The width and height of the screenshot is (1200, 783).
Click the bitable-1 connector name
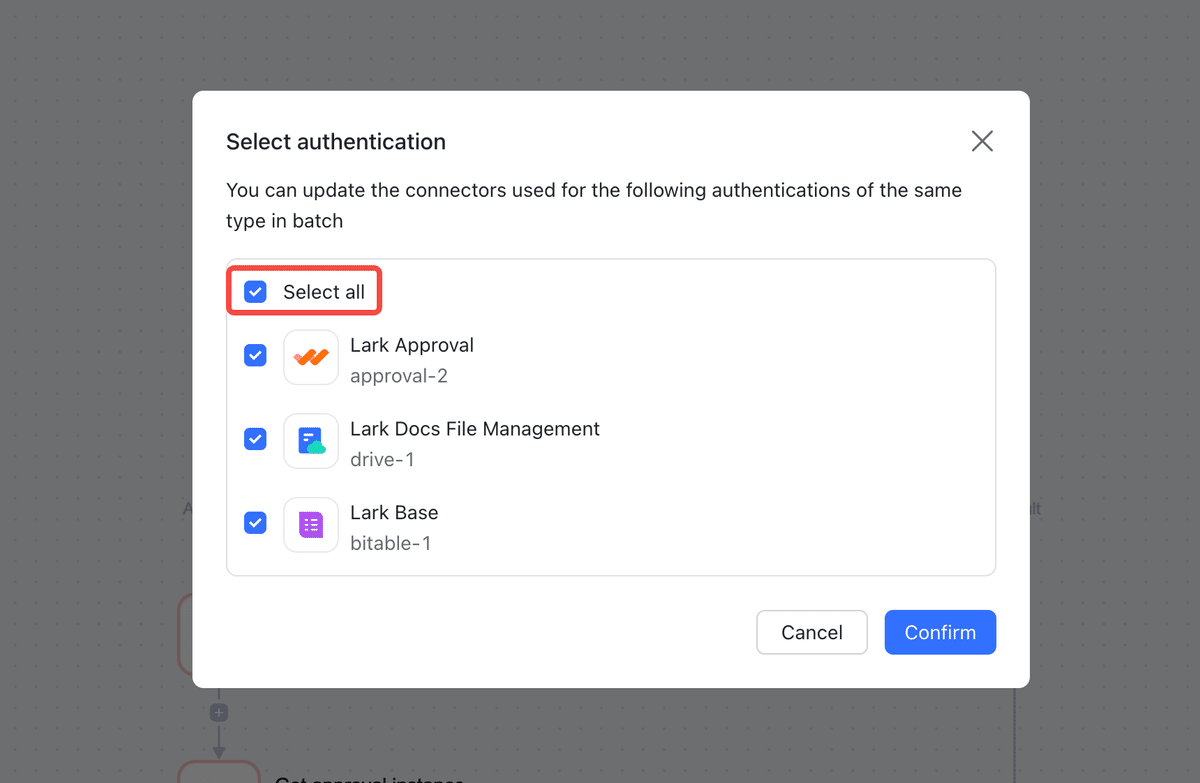[x=391, y=544]
